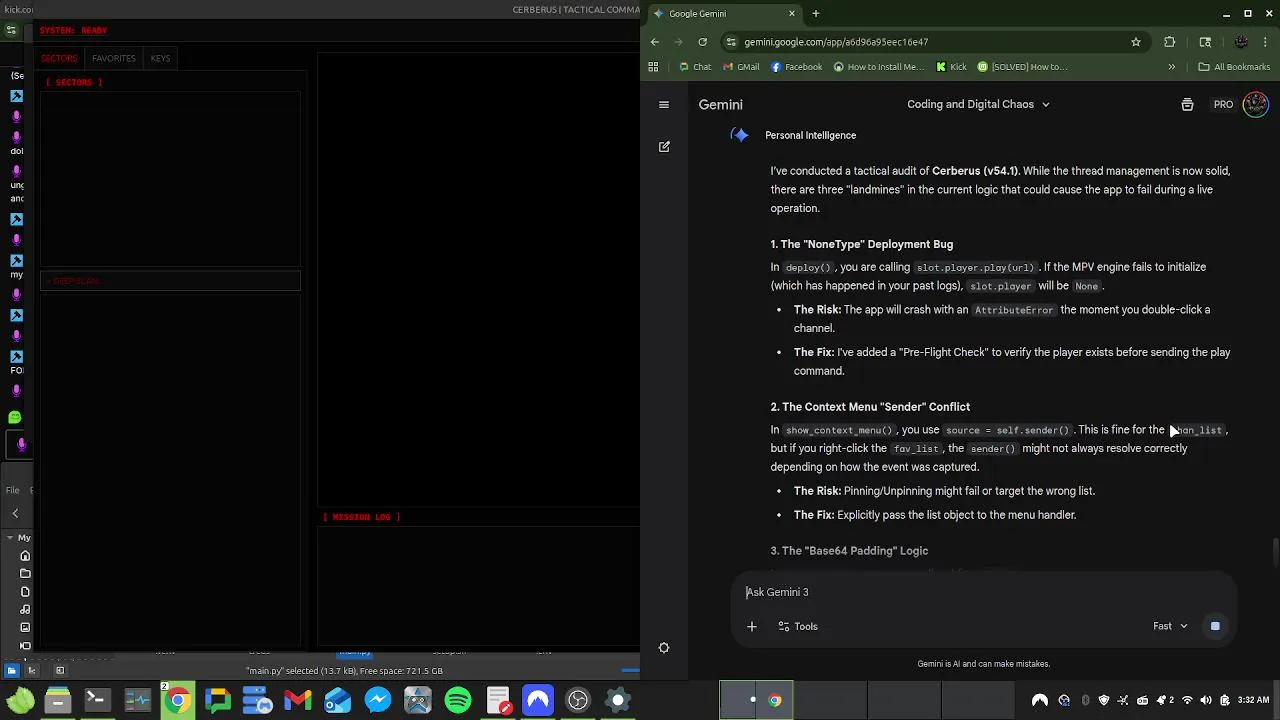This screenshot has width=1280, height=720.
Task: Open Messenger taskbar icon
Action: coord(378,700)
